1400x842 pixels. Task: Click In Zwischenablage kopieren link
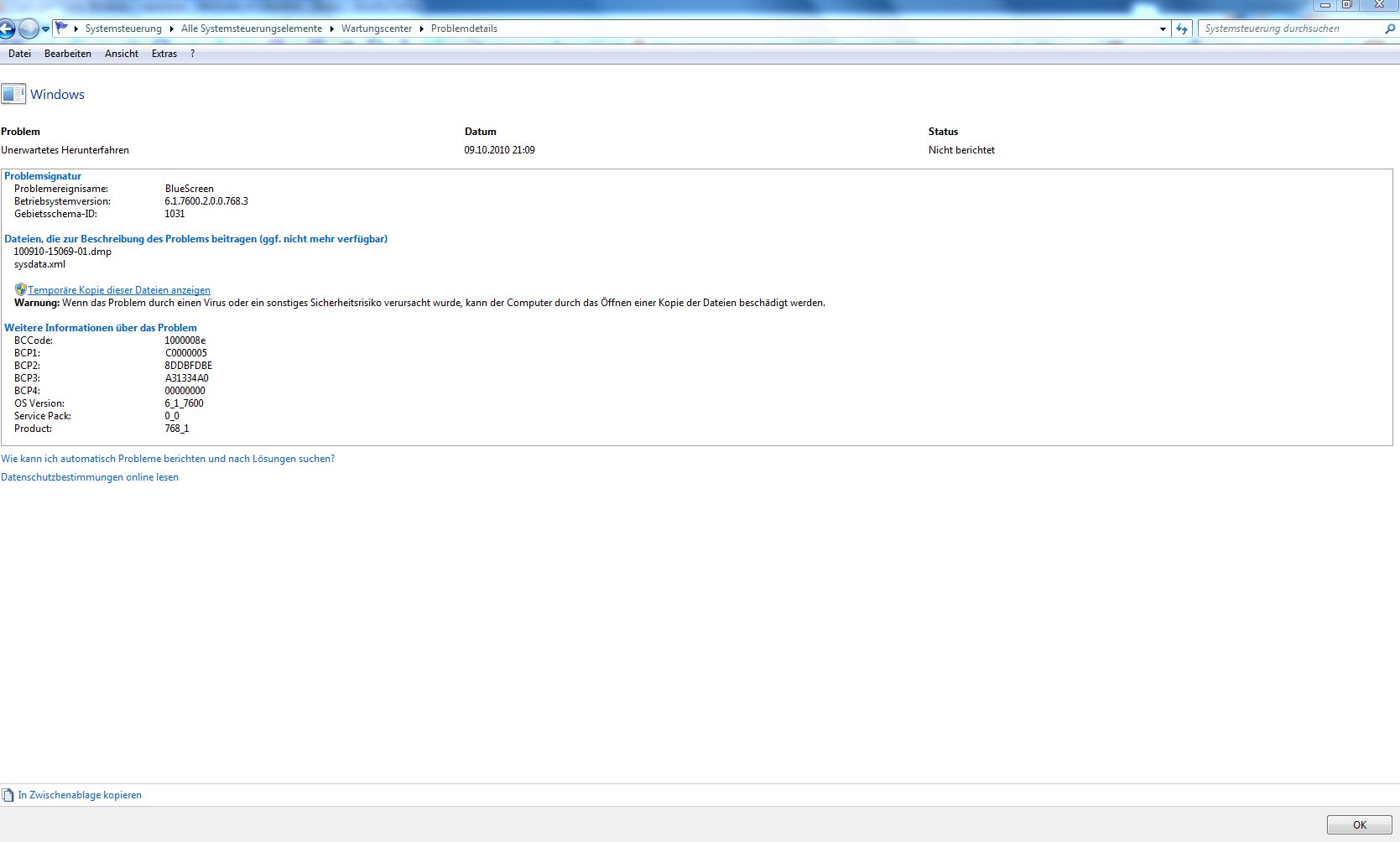click(x=80, y=795)
